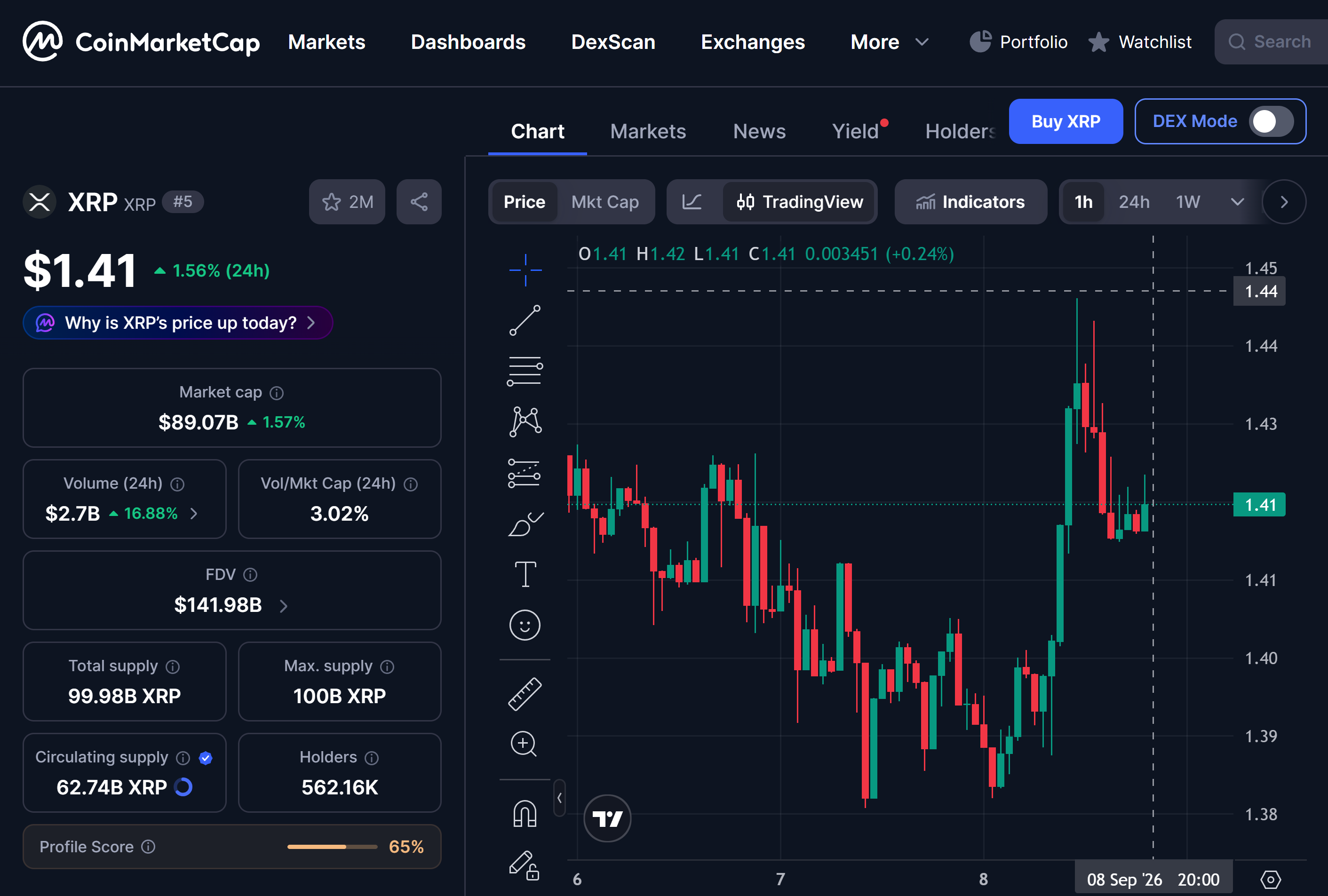This screenshot has width=1328, height=896.
Task: Open the timeframe interval dropdown arrow
Action: [1237, 202]
